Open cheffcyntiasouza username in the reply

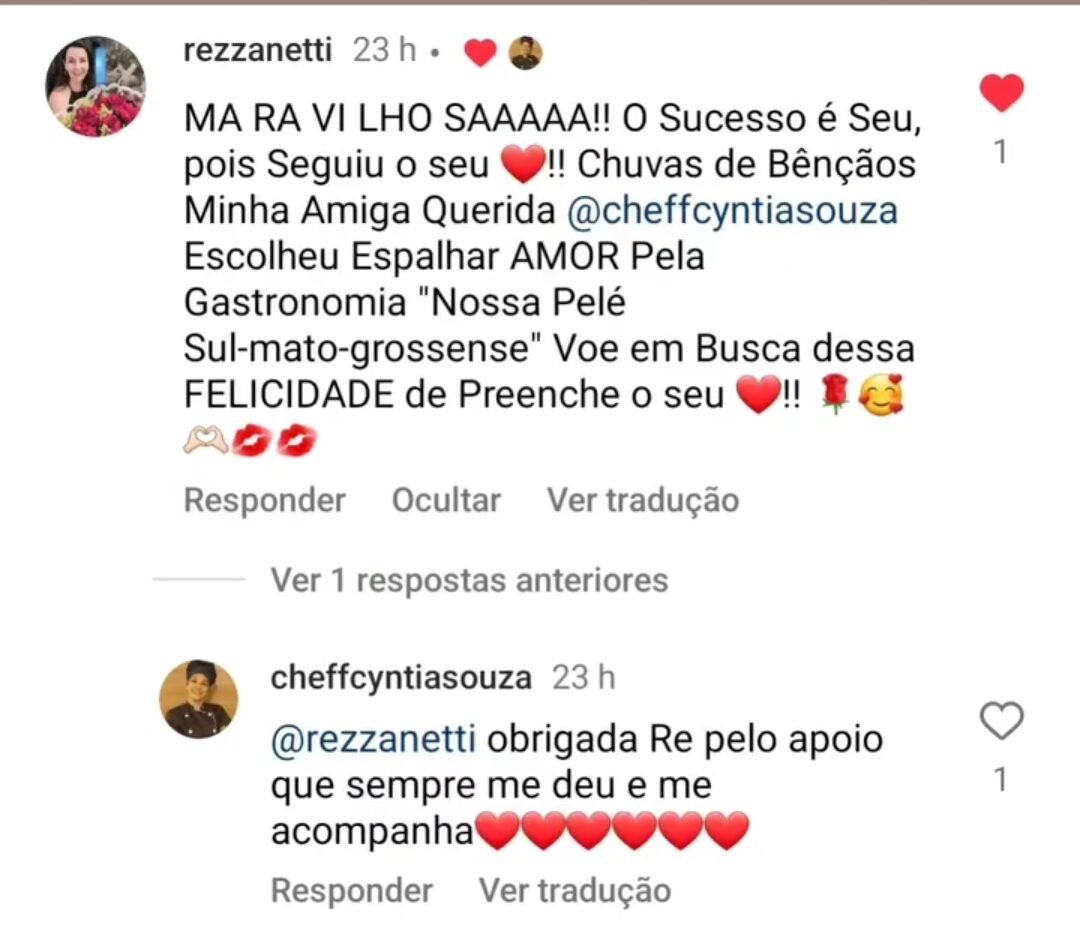coord(401,678)
